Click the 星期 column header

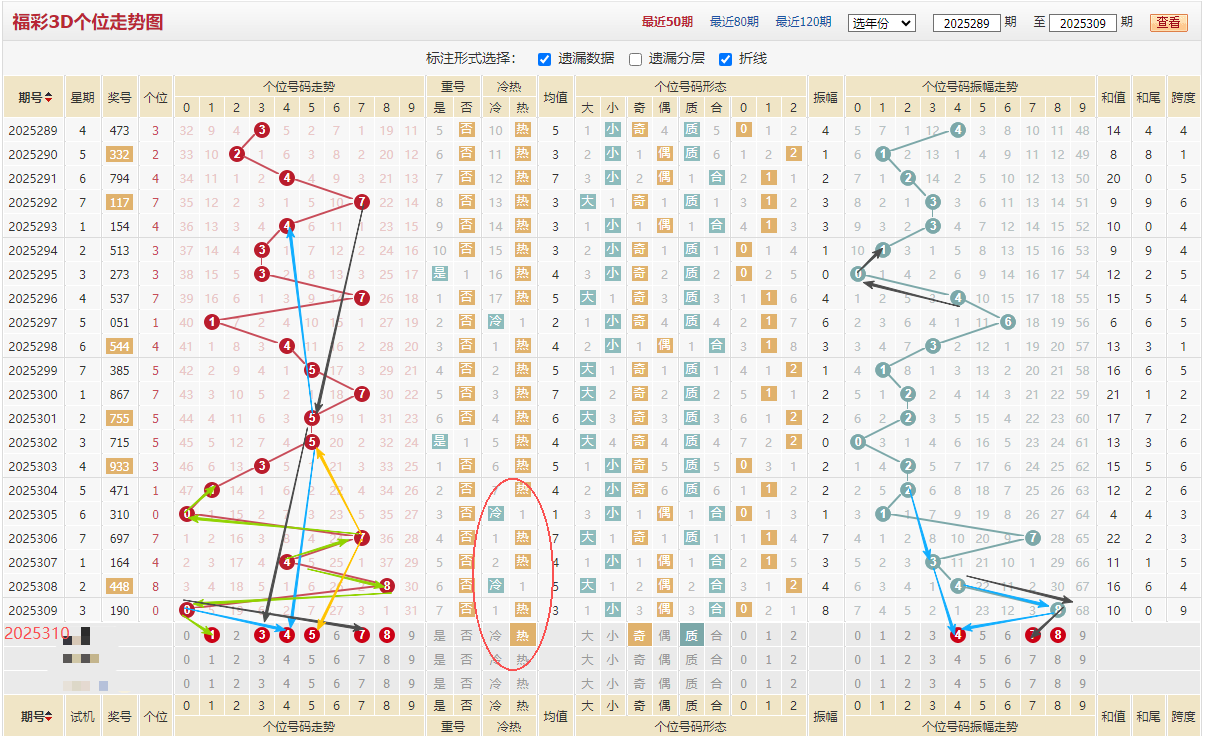click(82, 98)
